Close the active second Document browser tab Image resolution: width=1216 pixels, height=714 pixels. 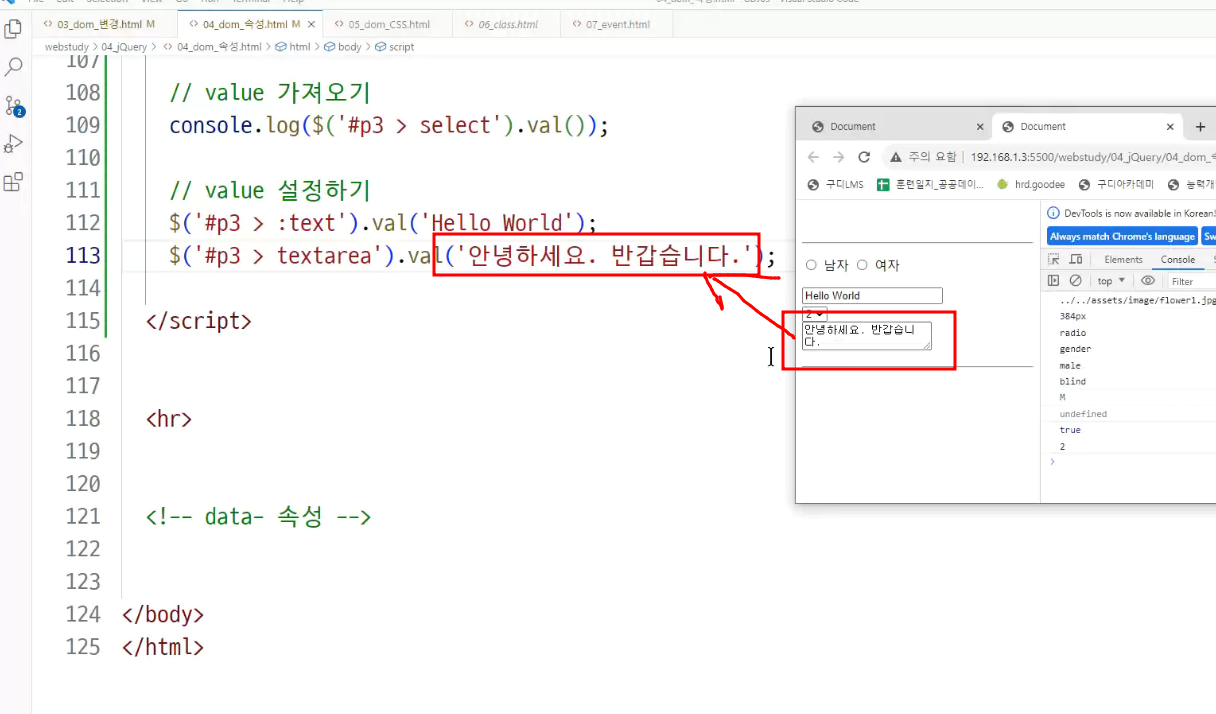point(1170,127)
